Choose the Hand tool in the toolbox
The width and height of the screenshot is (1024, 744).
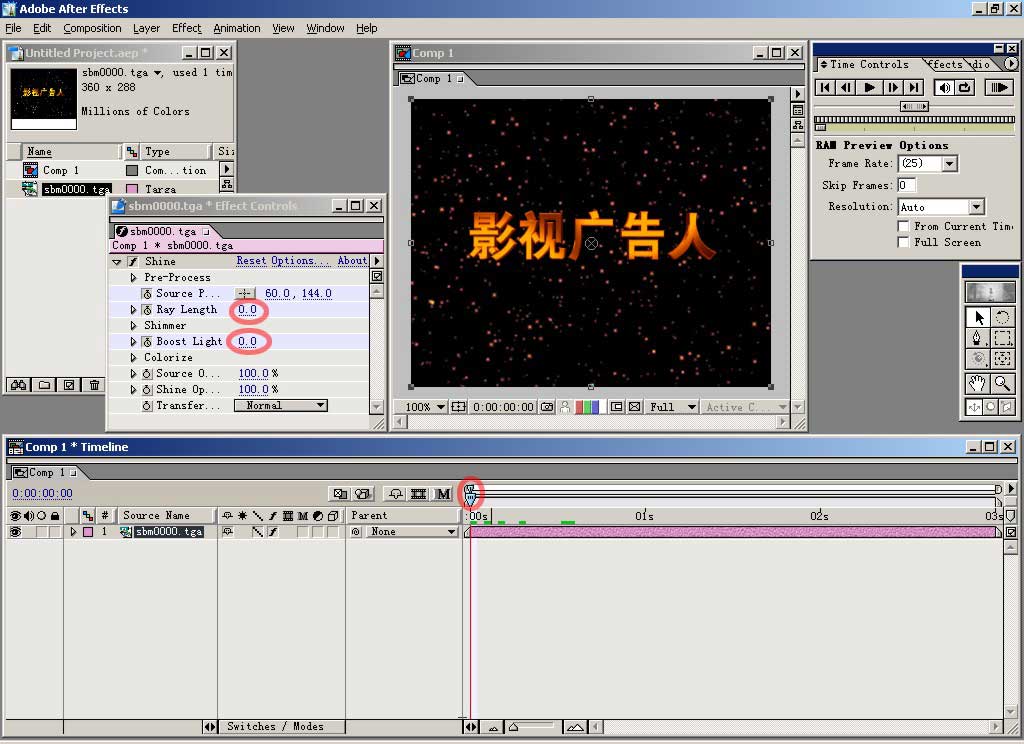(x=978, y=383)
